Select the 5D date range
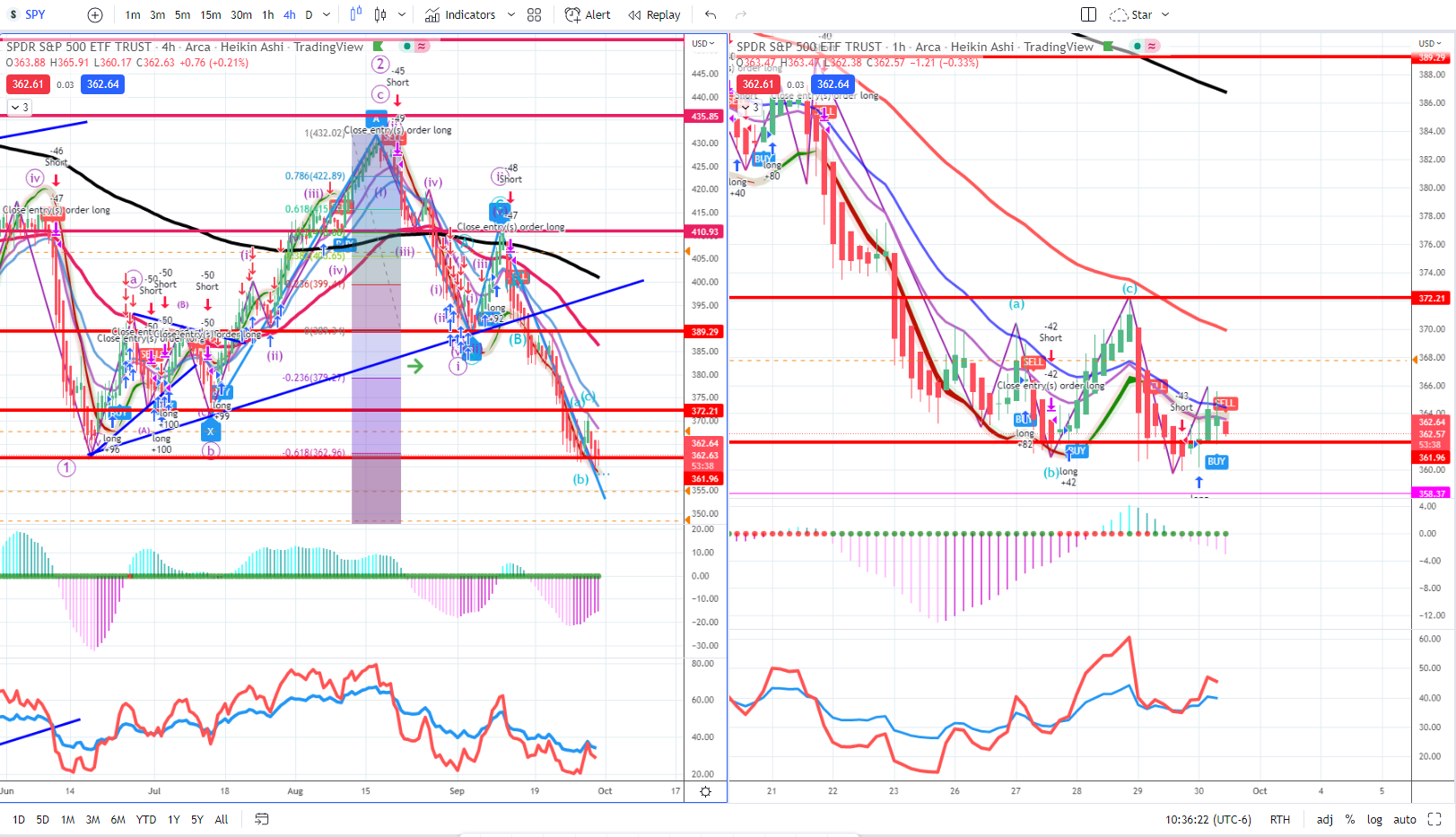 [x=43, y=820]
